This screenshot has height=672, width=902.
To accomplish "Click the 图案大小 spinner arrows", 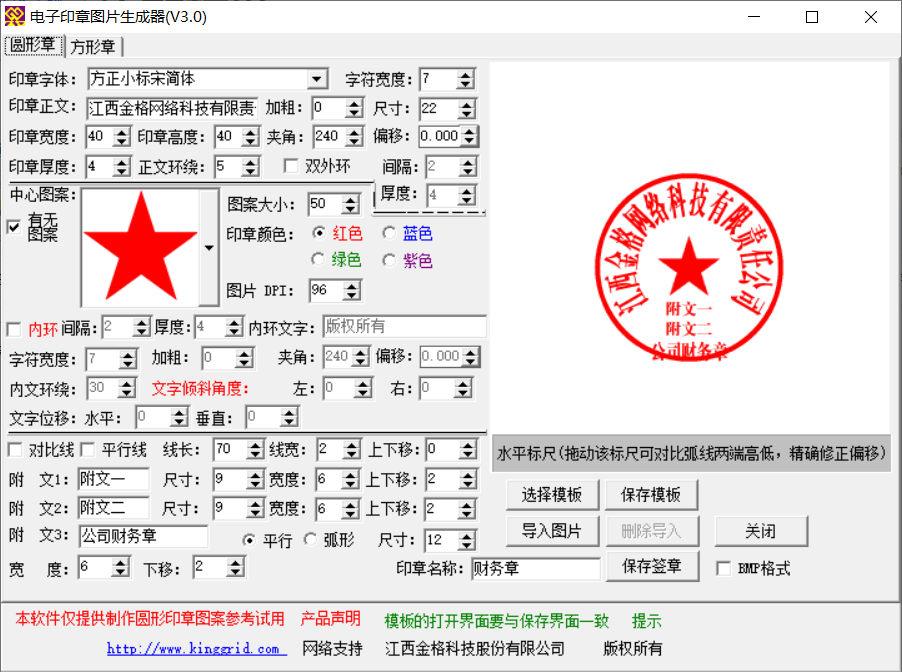I will pyautogui.click(x=350, y=204).
